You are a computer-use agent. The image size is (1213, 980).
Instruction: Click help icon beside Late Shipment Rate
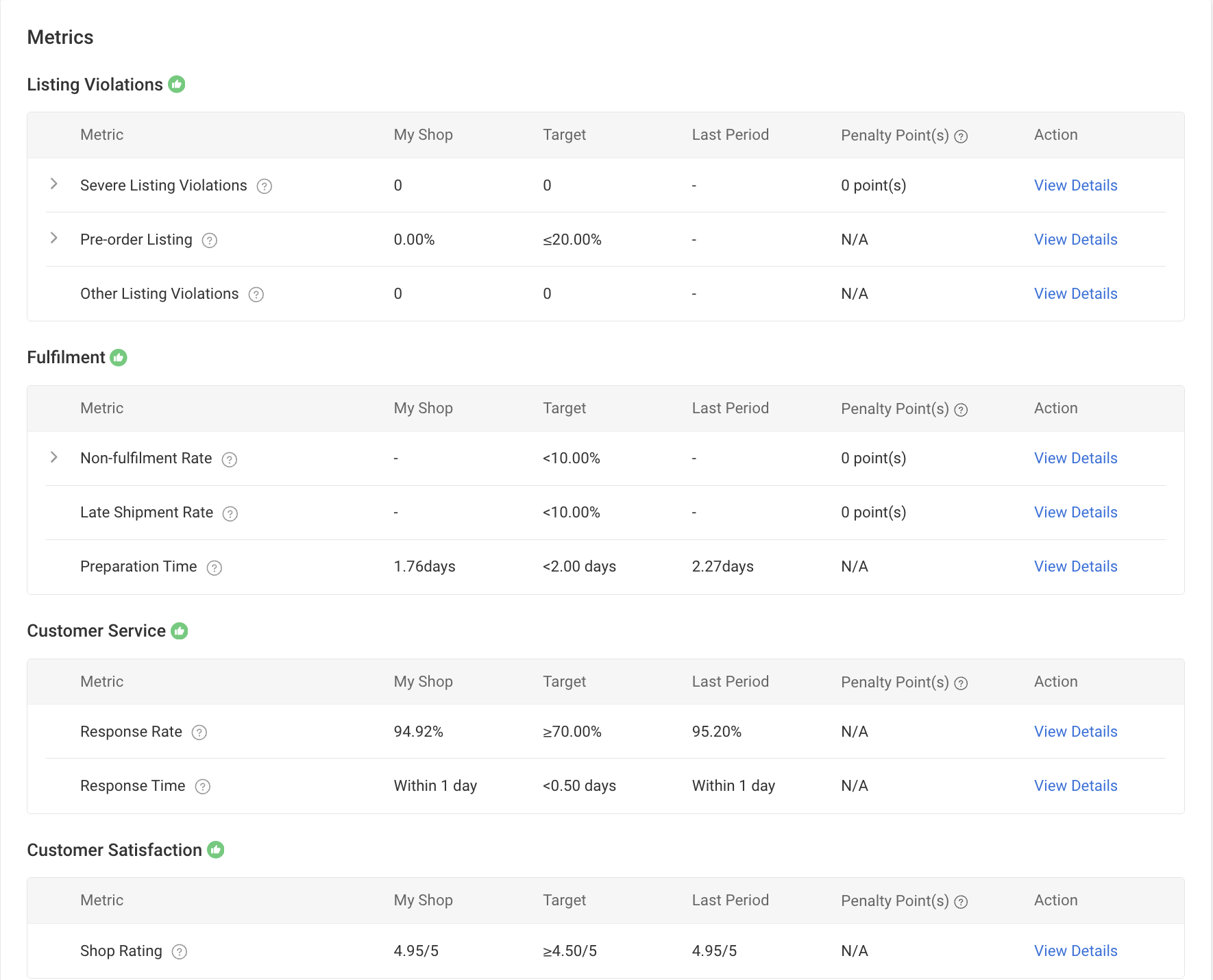coord(230,513)
